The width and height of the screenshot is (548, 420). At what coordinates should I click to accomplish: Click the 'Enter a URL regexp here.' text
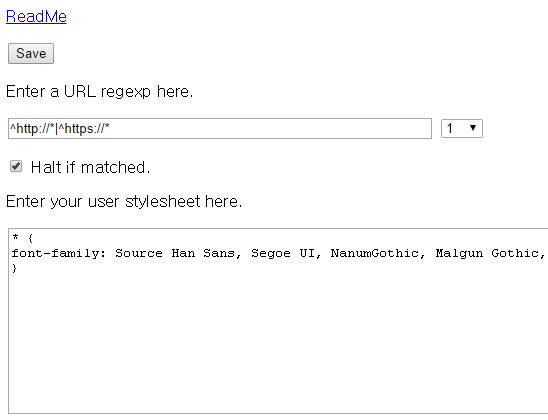(x=100, y=92)
